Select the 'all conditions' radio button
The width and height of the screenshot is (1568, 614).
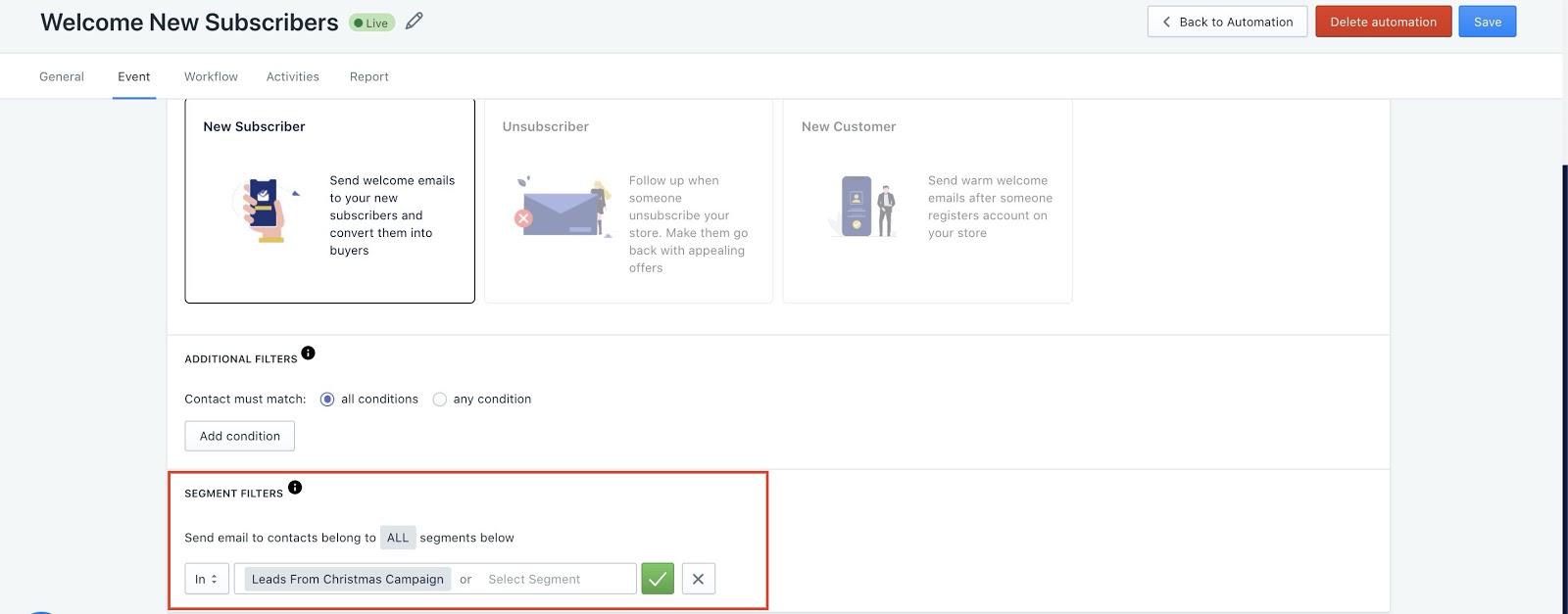tap(327, 400)
